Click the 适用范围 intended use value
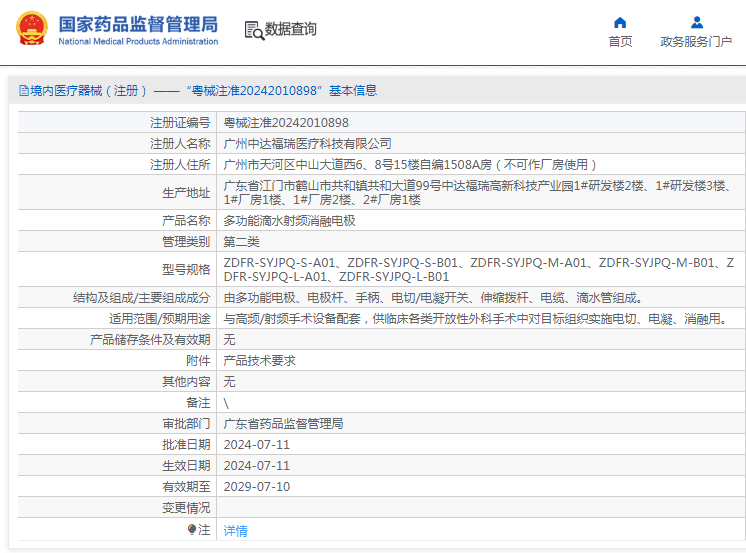746x553 pixels. [x=476, y=319]
